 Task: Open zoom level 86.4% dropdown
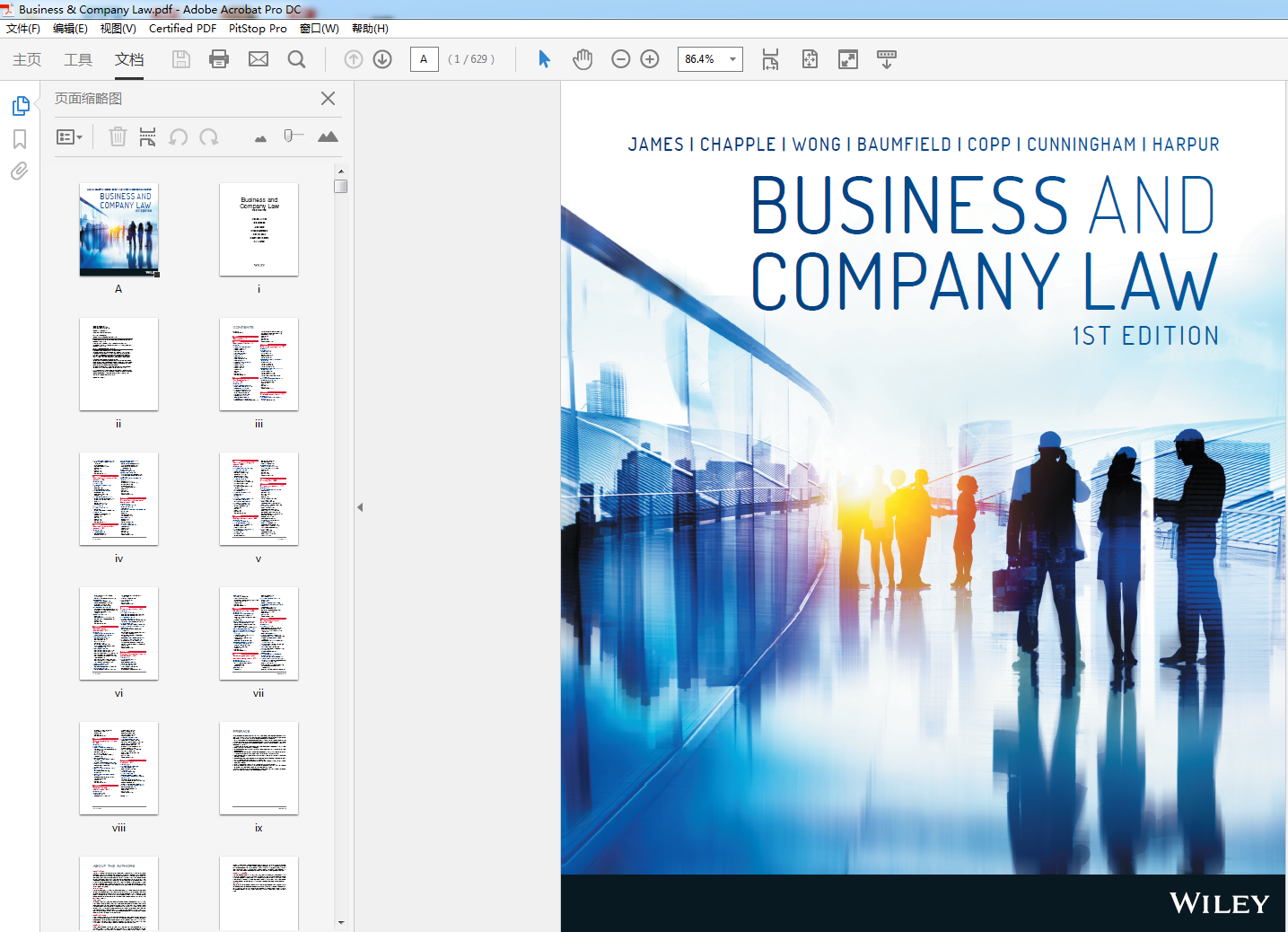pyautogui.click(x=733, y=59)
